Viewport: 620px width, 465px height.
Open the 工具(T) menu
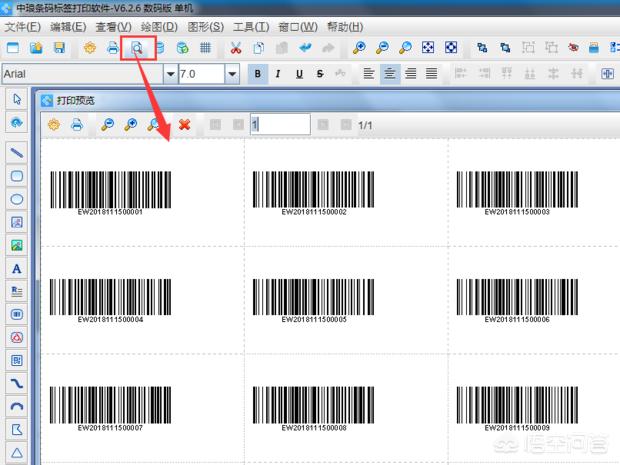(x=251, y=27)
